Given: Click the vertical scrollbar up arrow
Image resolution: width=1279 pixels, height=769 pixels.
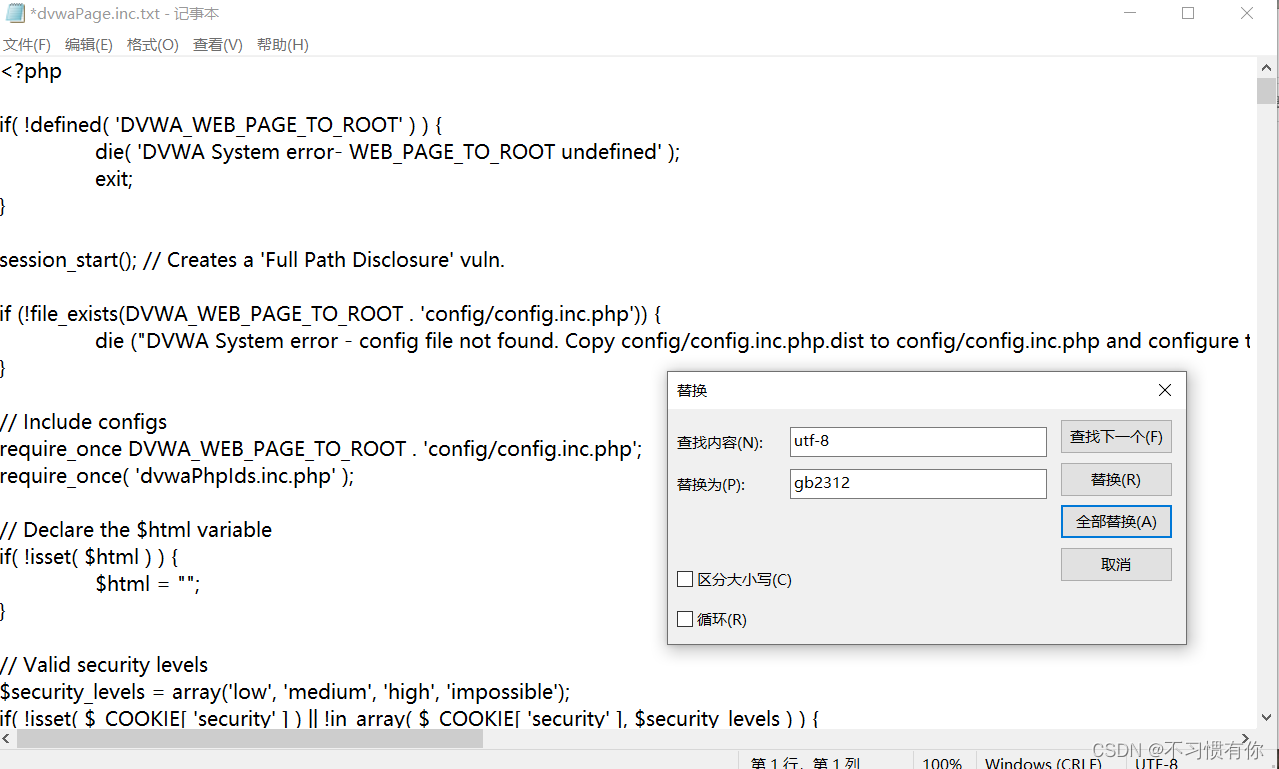Looking at the screenshot, I should pyautogui.click(x=1268, y=66).
